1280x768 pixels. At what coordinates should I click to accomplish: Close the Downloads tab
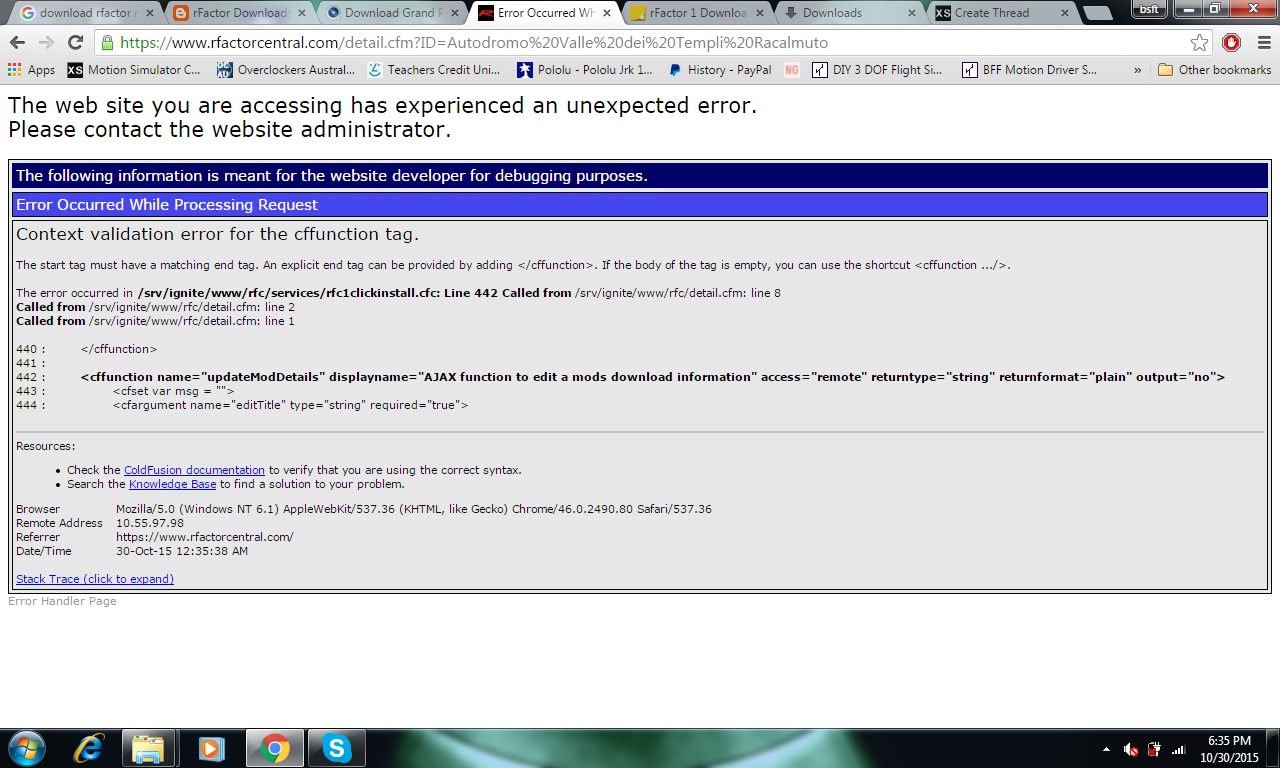tap(911, 13)
